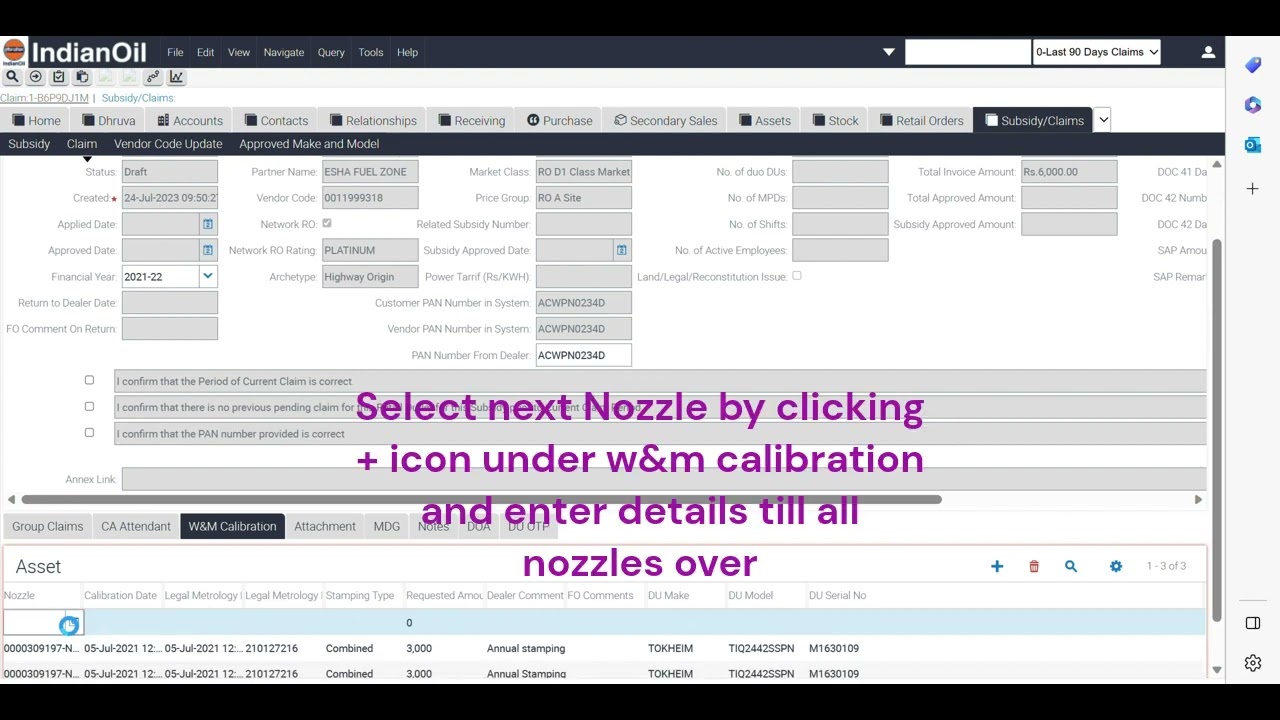The height and width of the screenshot is (720, 1280).
Task: Click the page scroll down arrow
Action: [x=1217, y=670]
